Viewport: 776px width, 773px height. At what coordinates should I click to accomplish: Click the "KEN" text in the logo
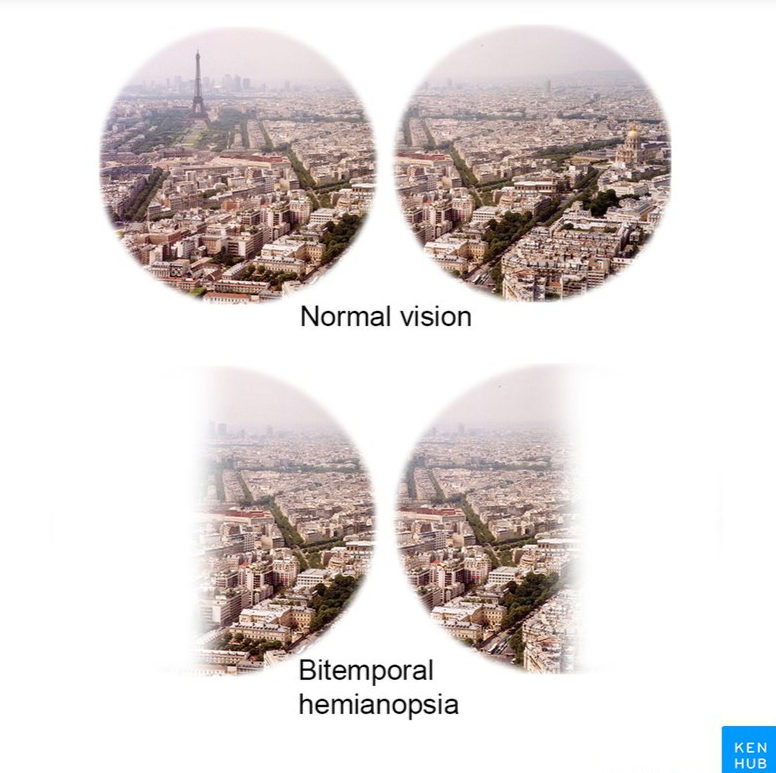tap(751, 747)
